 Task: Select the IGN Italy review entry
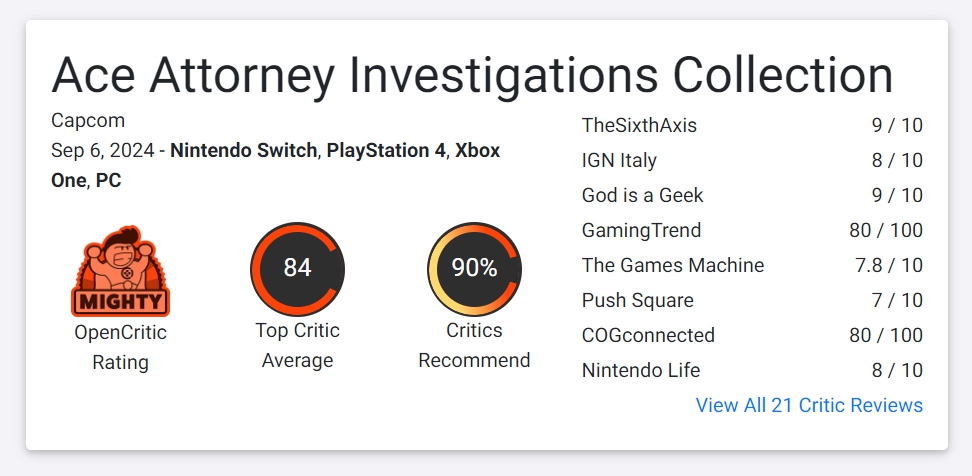coord(619,160)
